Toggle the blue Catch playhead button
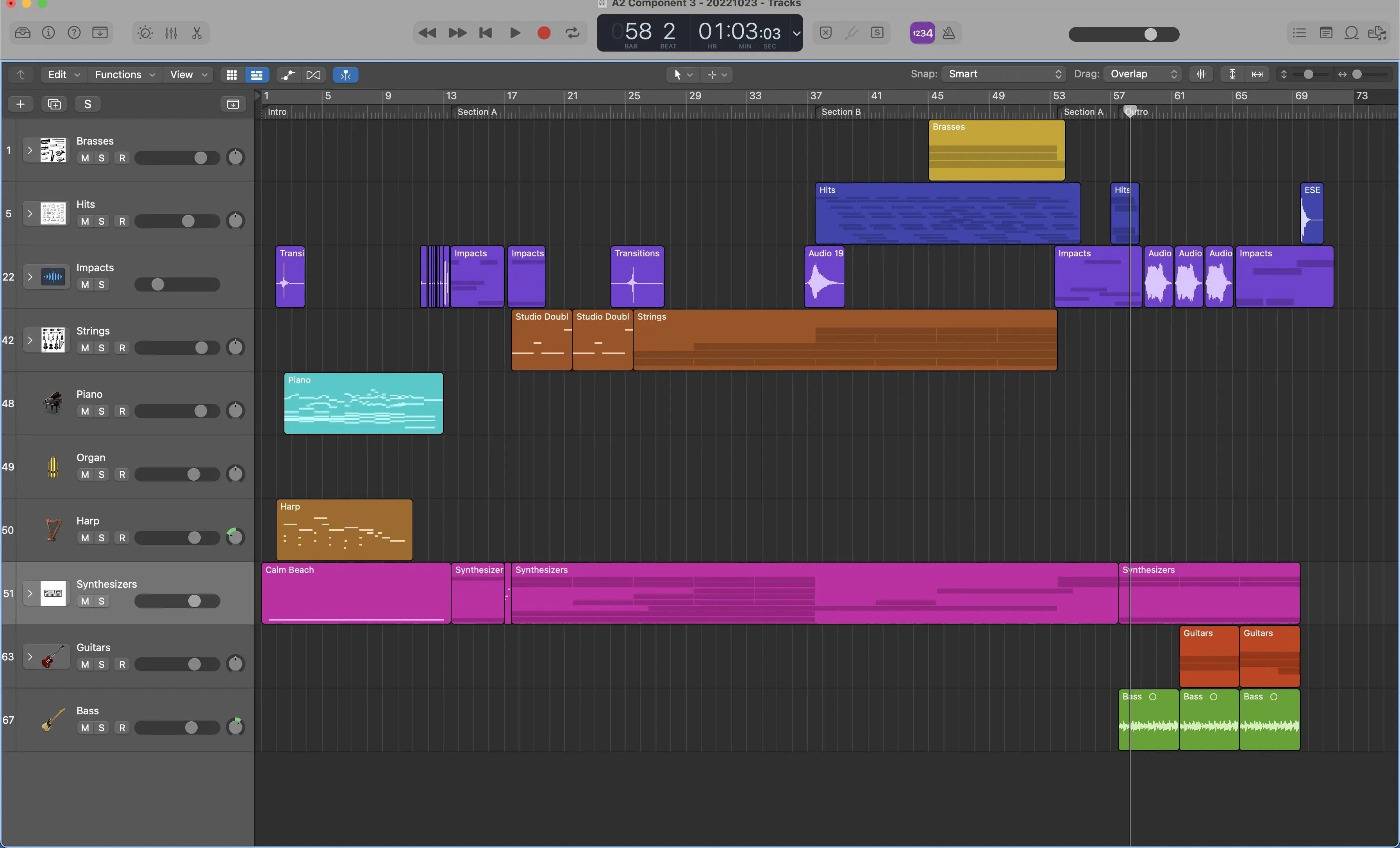The width and height of the screenshot is (1400, 848). pos(345,75)
